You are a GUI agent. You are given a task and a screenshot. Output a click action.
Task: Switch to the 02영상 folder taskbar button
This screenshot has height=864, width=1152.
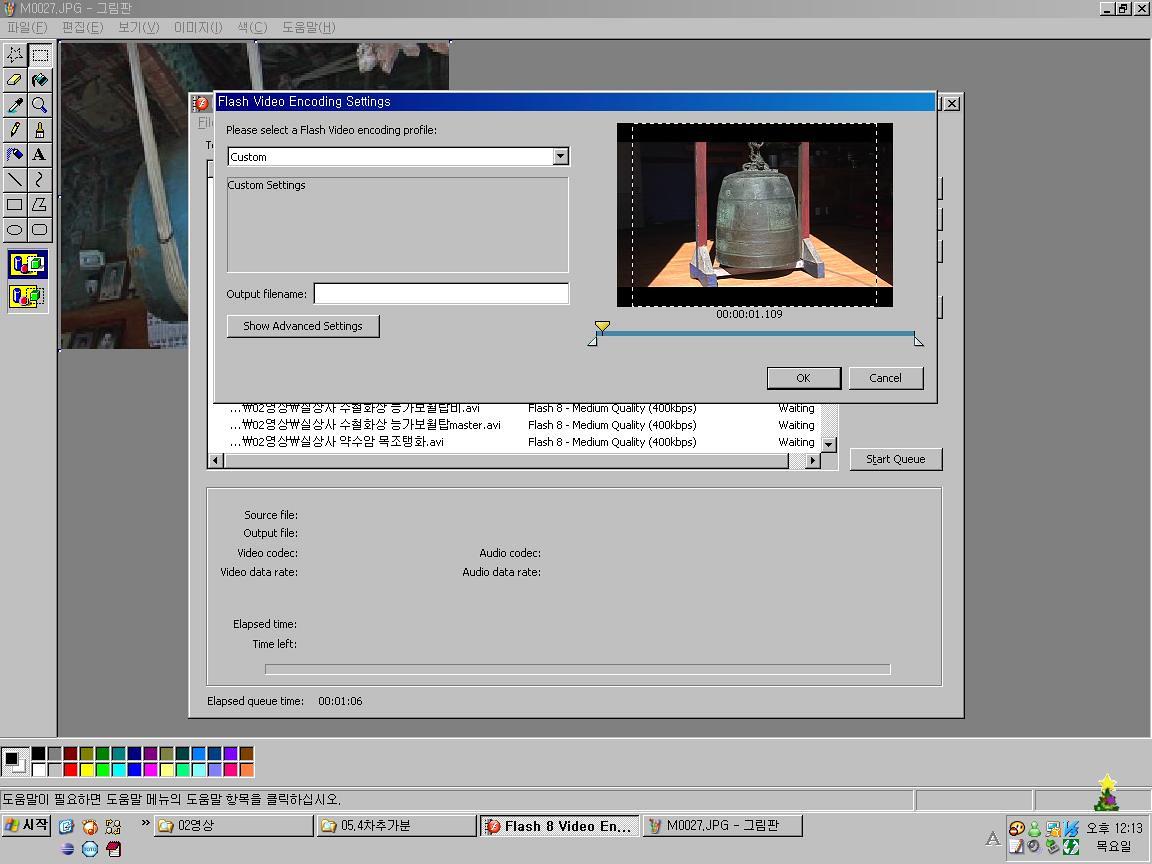click(234, 826)
